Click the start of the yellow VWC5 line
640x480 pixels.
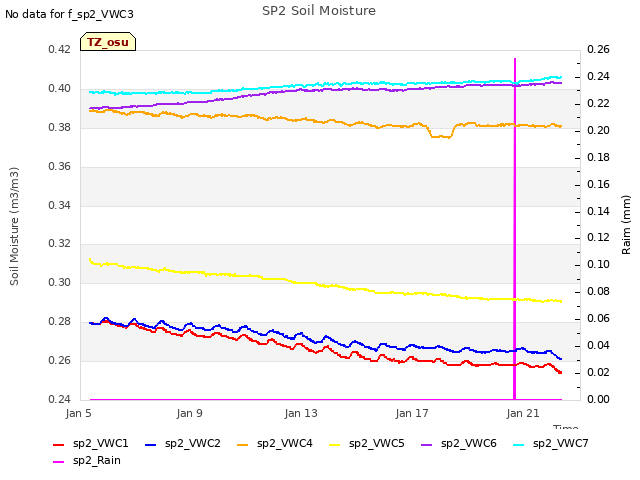pos(90,260)
